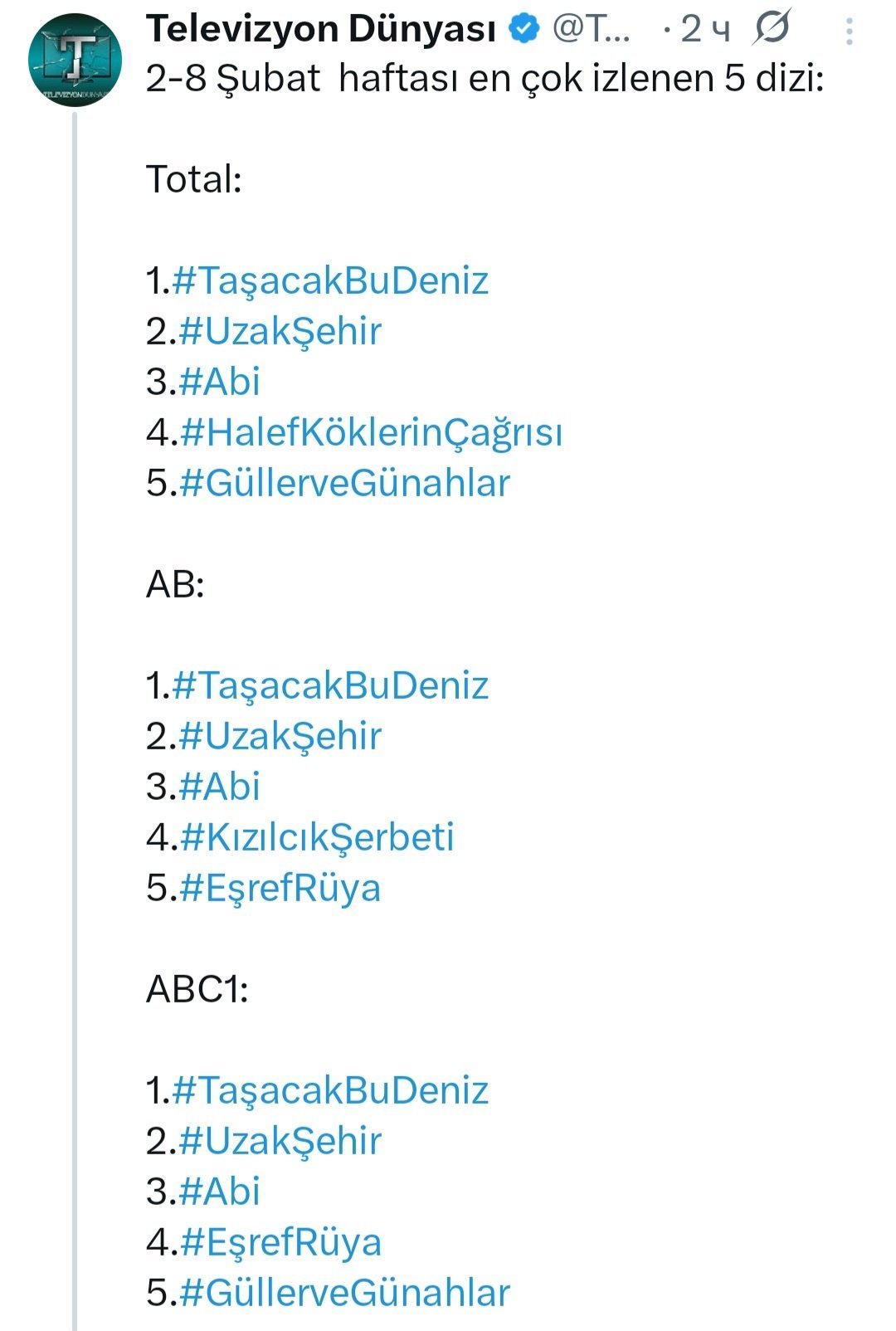Tap the truncated @T... handle

tap(591, 29)
